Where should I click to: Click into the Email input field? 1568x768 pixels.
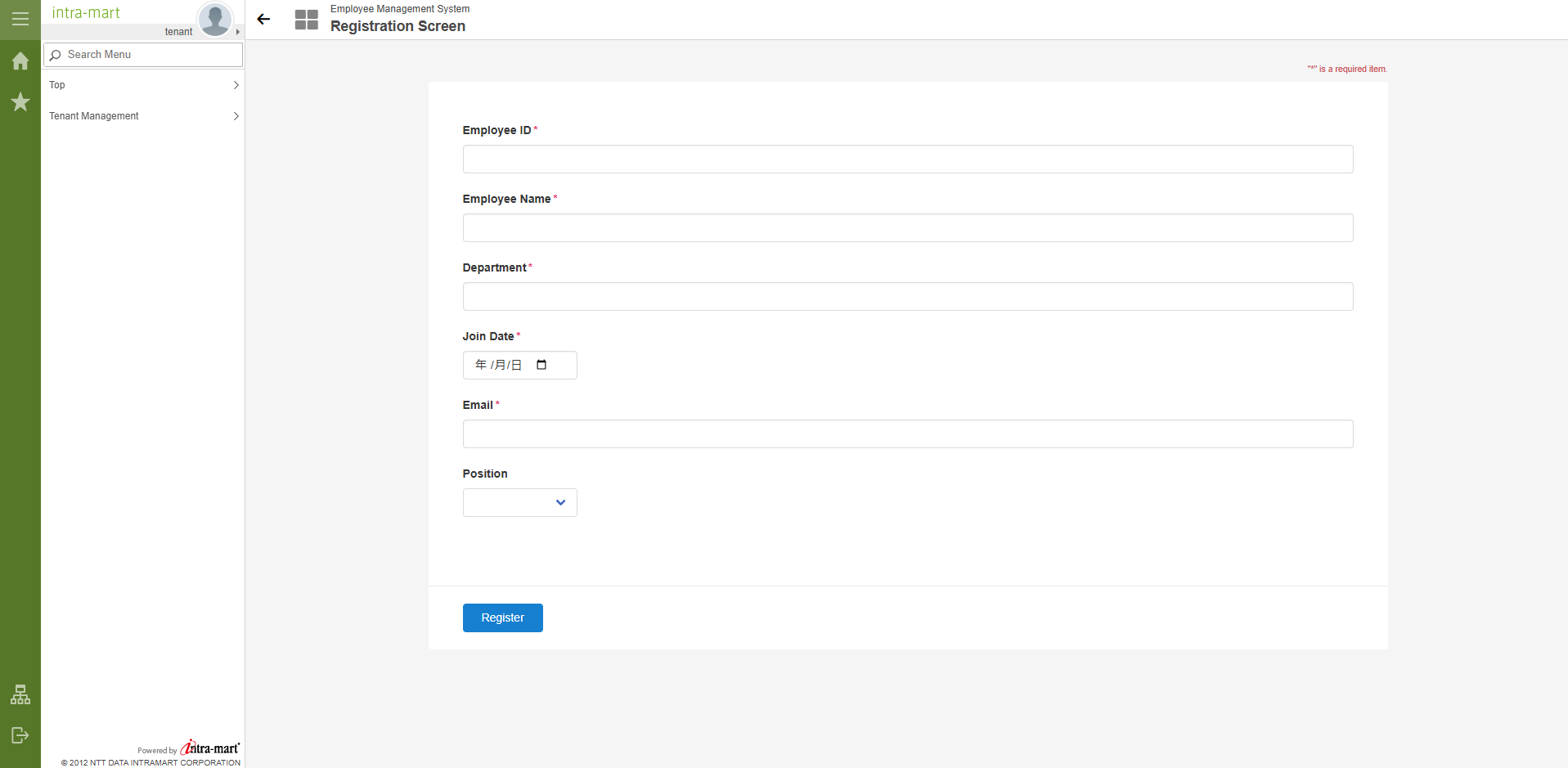point(907,434)
